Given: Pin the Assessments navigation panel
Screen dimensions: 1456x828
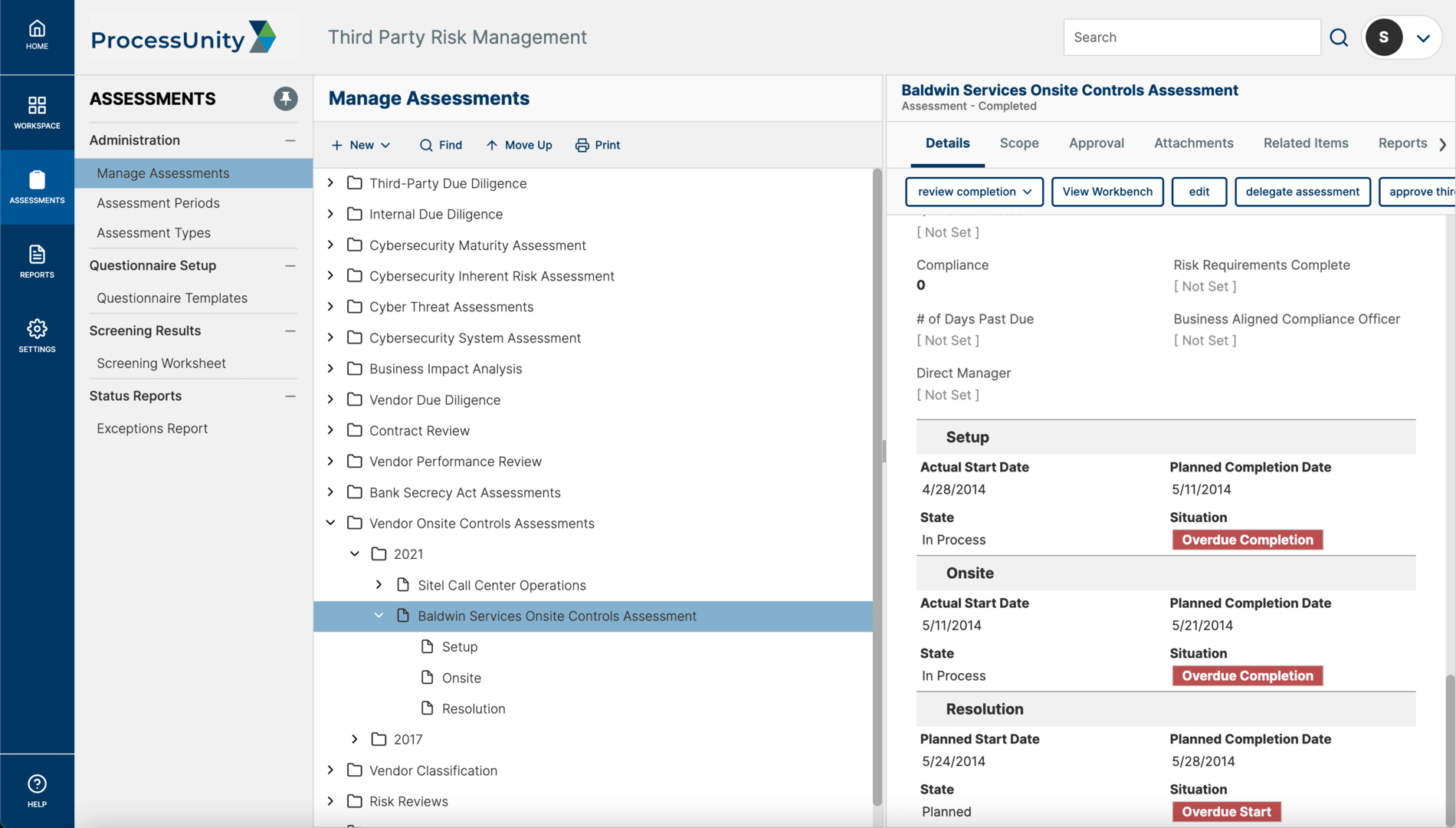Looking at the screenshot, I should click(286, 98).
